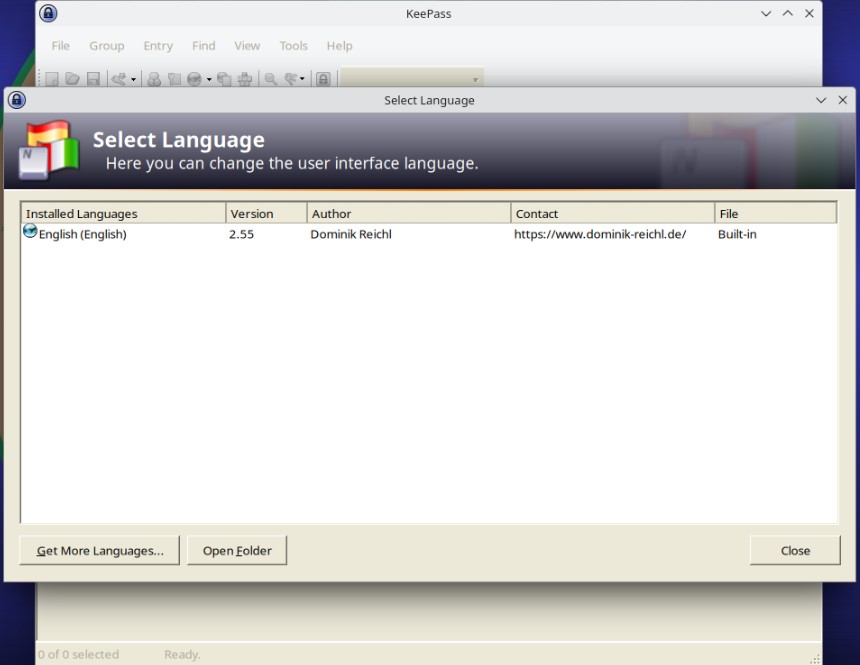The image size is (860, 665).
Task: Click the Select Language dialog lock icon
Action: click(17, 100)
